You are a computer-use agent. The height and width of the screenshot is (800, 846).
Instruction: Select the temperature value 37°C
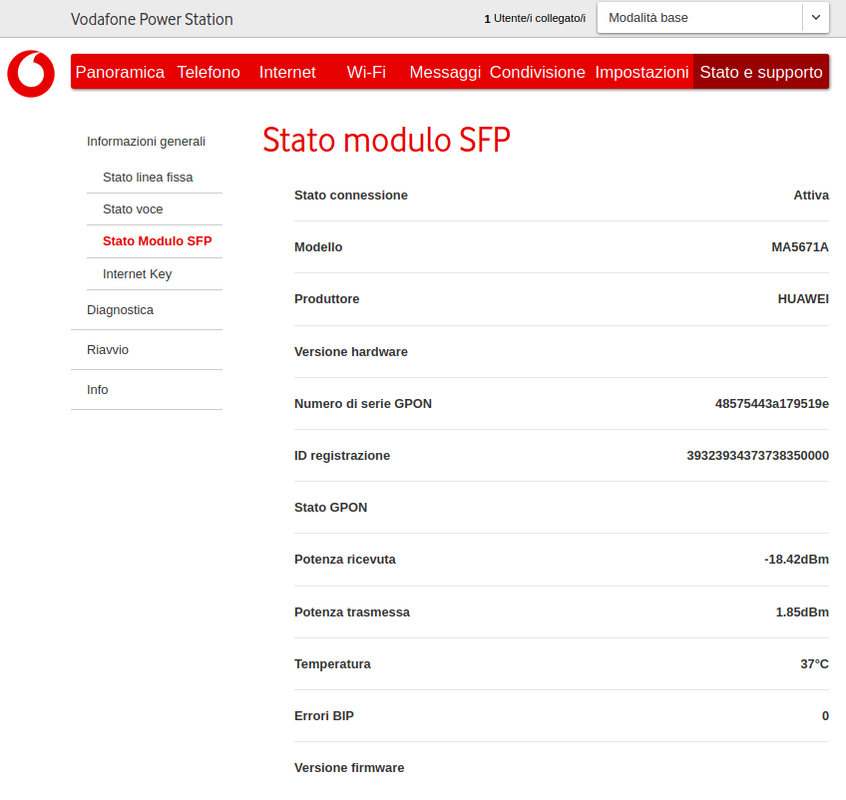coord(814,664)
